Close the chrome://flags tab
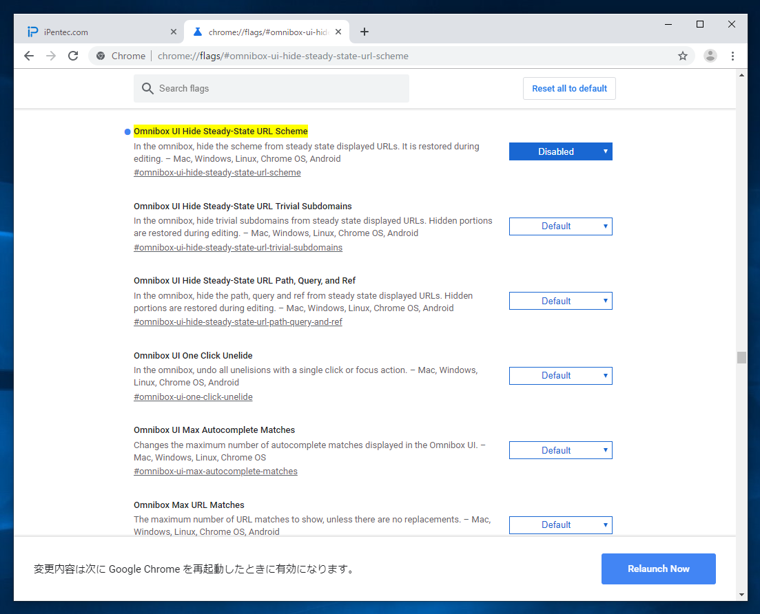The width and height of the screenshot is (760, 614). pos(338,31)
